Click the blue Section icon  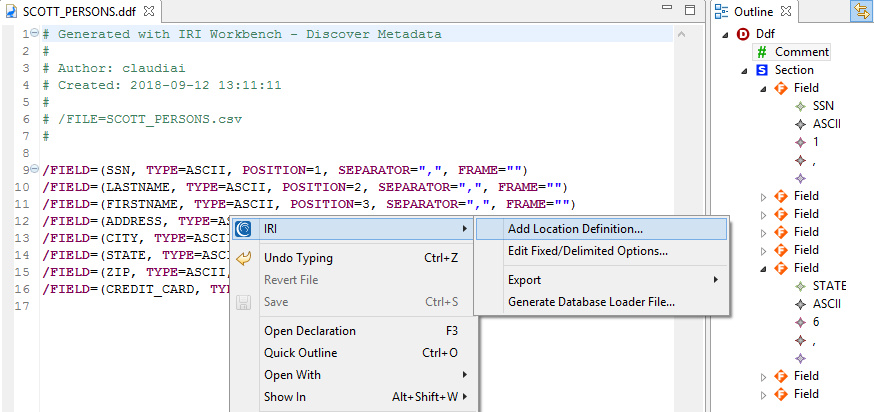(x=762, y=70)
